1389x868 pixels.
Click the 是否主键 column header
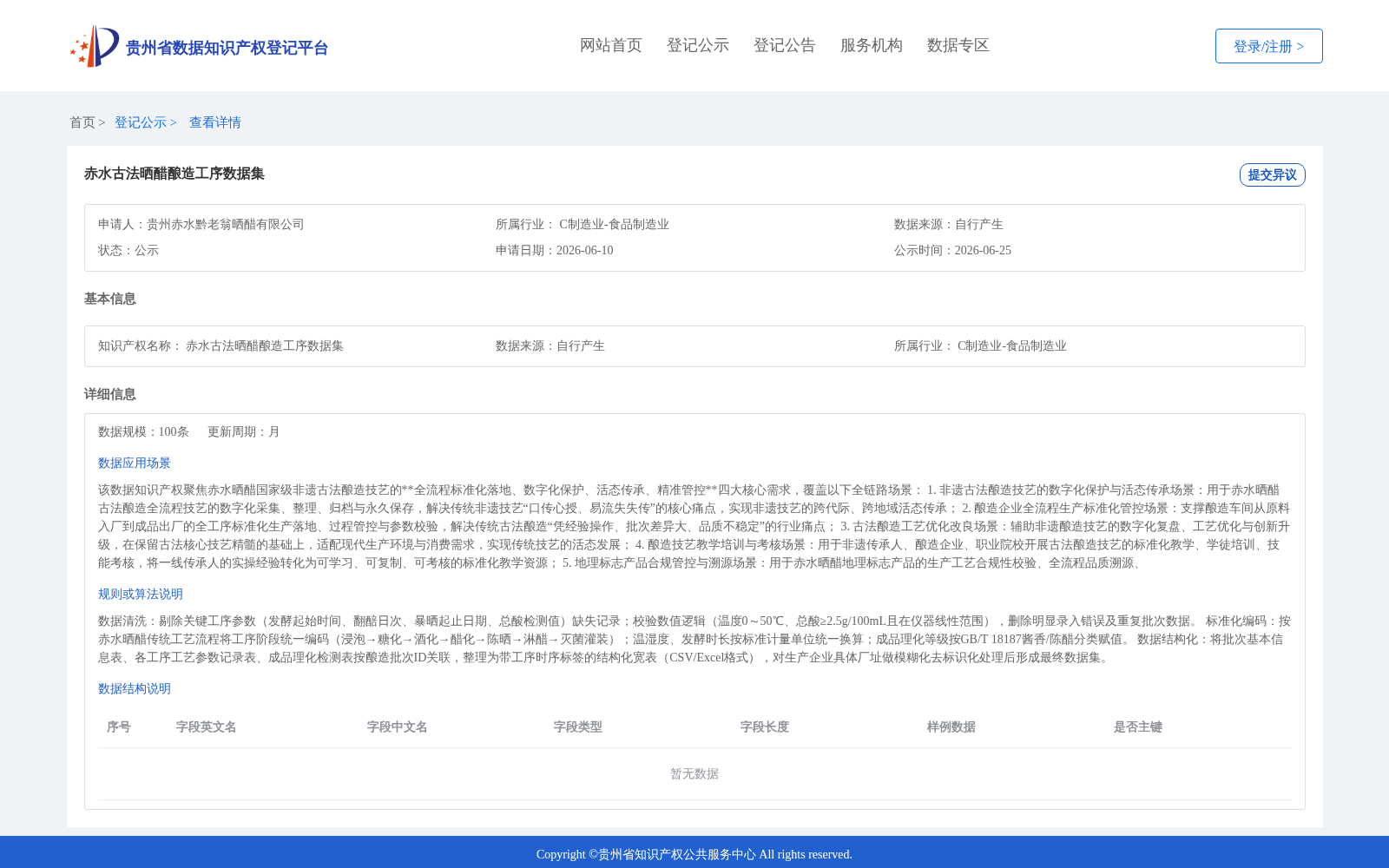tap(1138, 727)
